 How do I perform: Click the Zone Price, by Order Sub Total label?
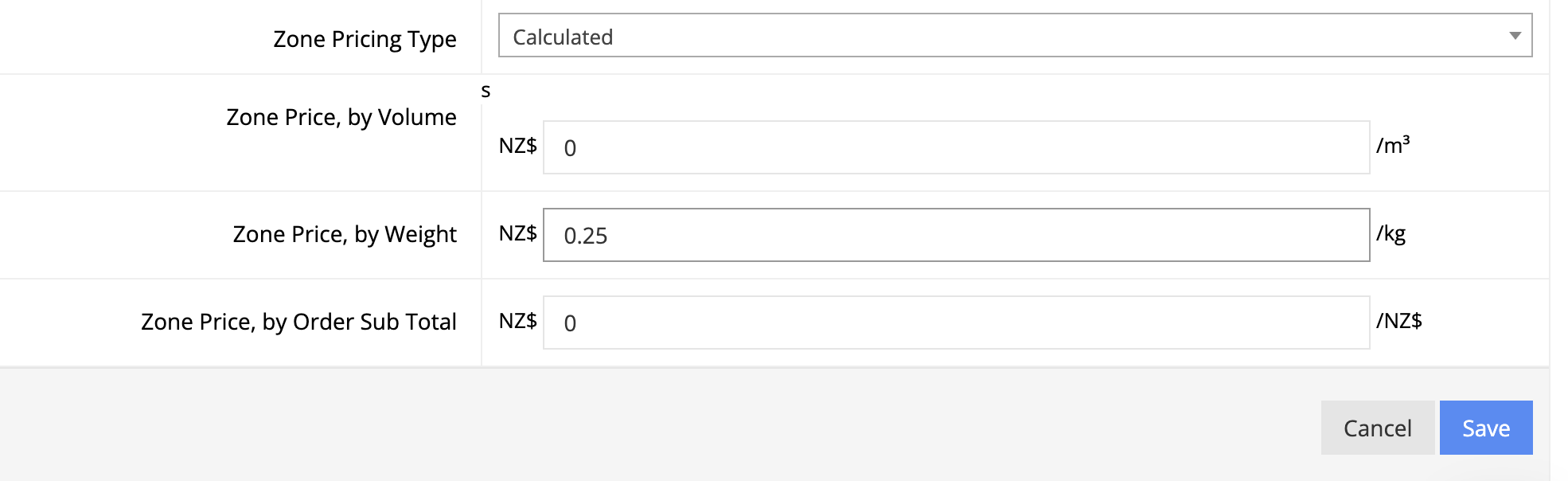tap(299, 321)
